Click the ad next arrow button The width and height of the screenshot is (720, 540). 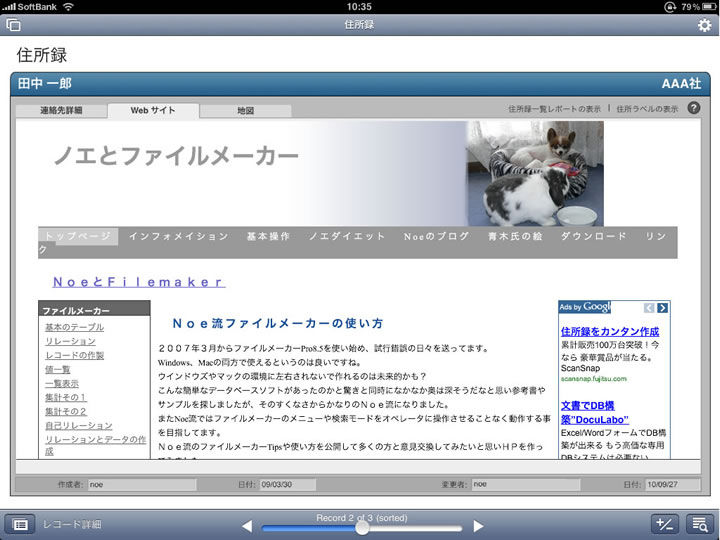coord(662,307)
